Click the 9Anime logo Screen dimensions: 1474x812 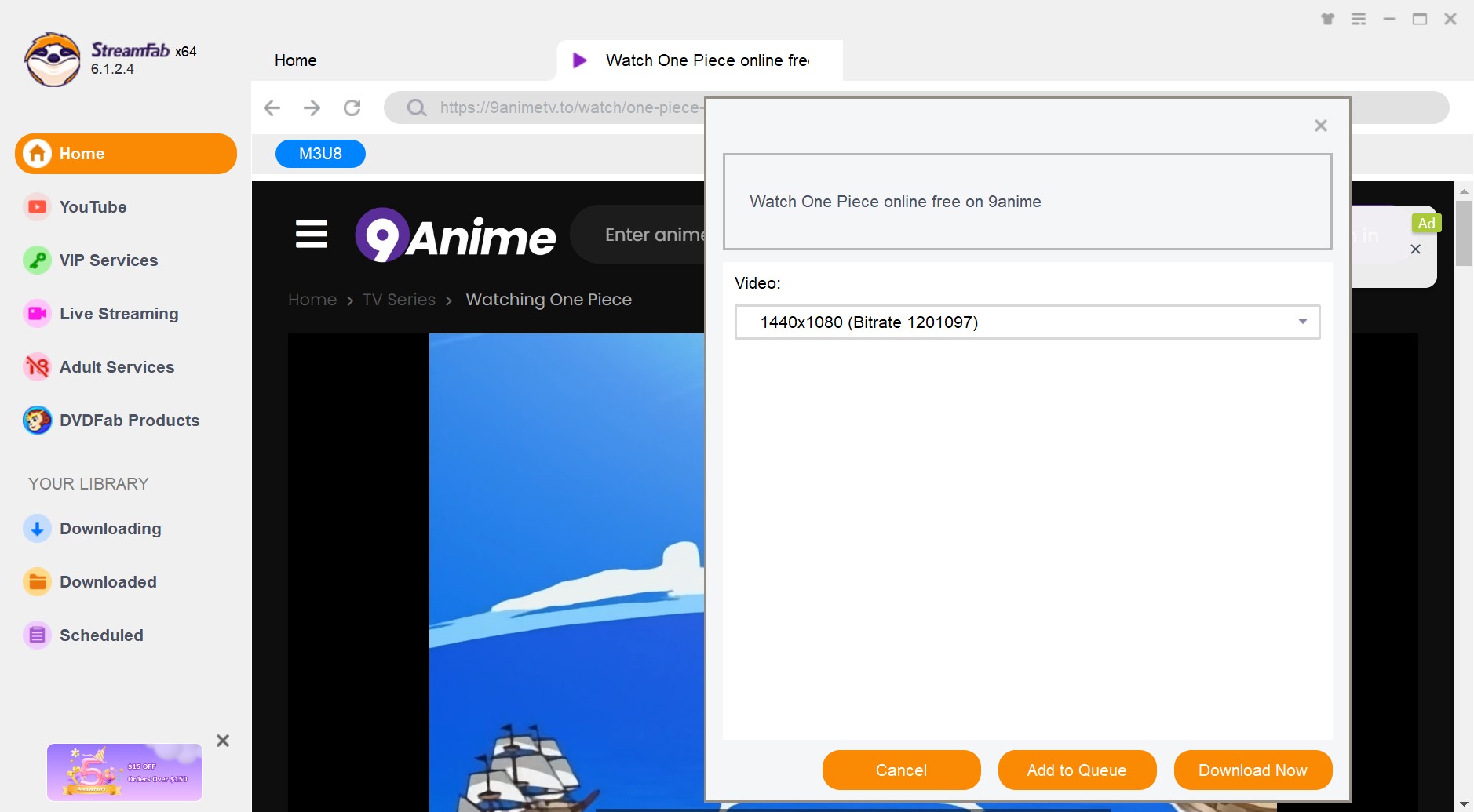tap(455, 235)
